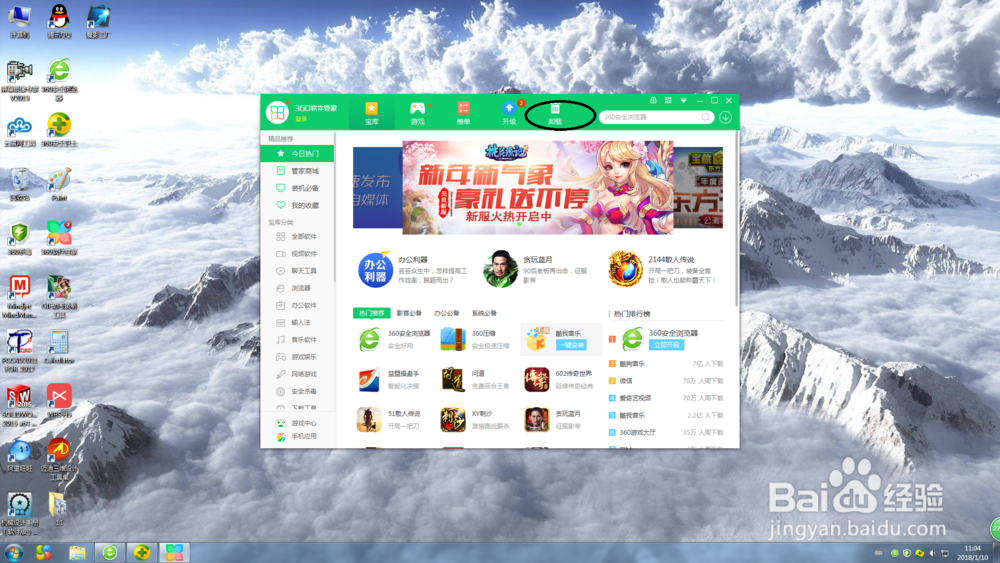Click the Windows Start button
This screenshot has height=563, width=1000.
13,552
